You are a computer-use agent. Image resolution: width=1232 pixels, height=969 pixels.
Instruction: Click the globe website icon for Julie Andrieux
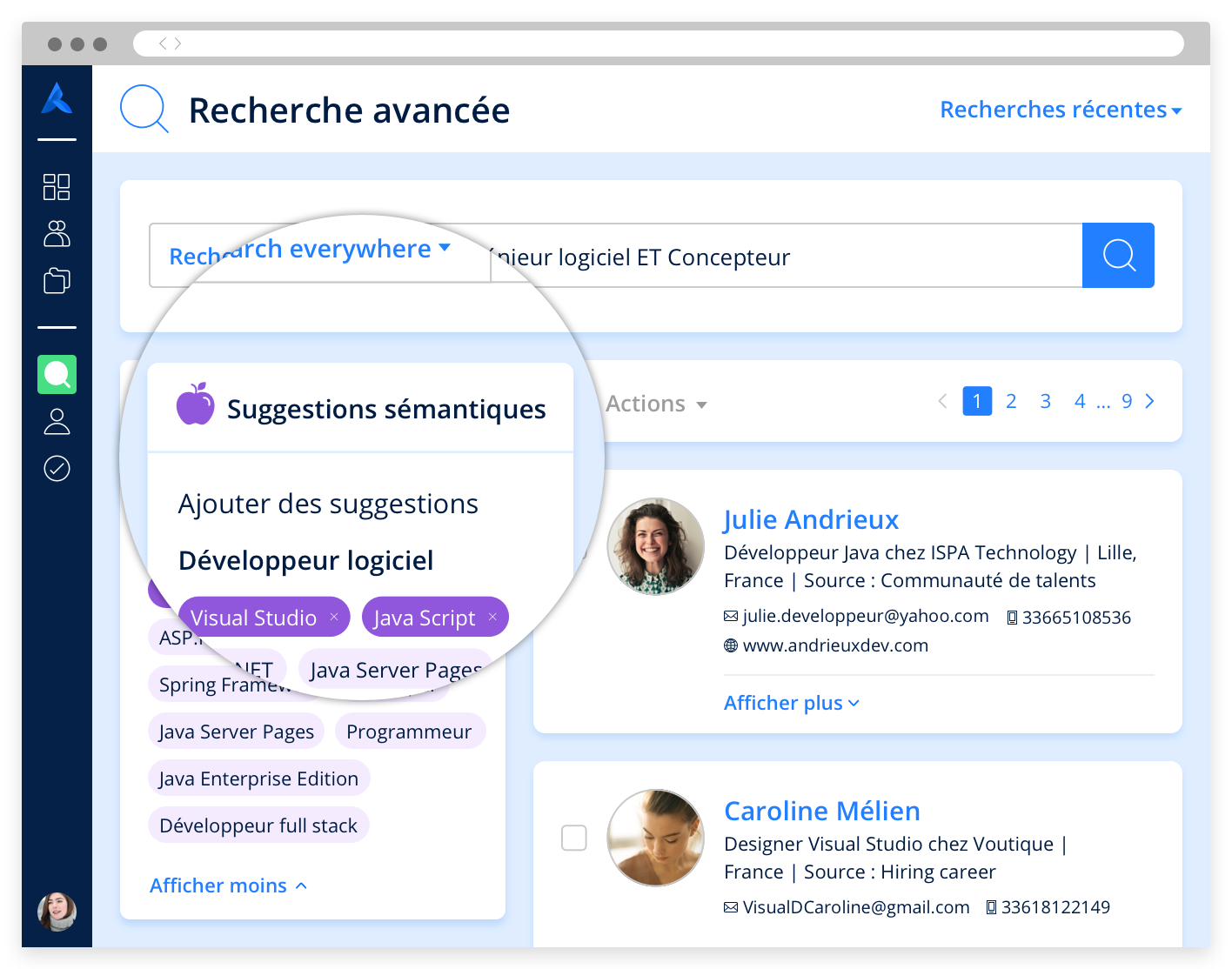click(x=731, y=645)
